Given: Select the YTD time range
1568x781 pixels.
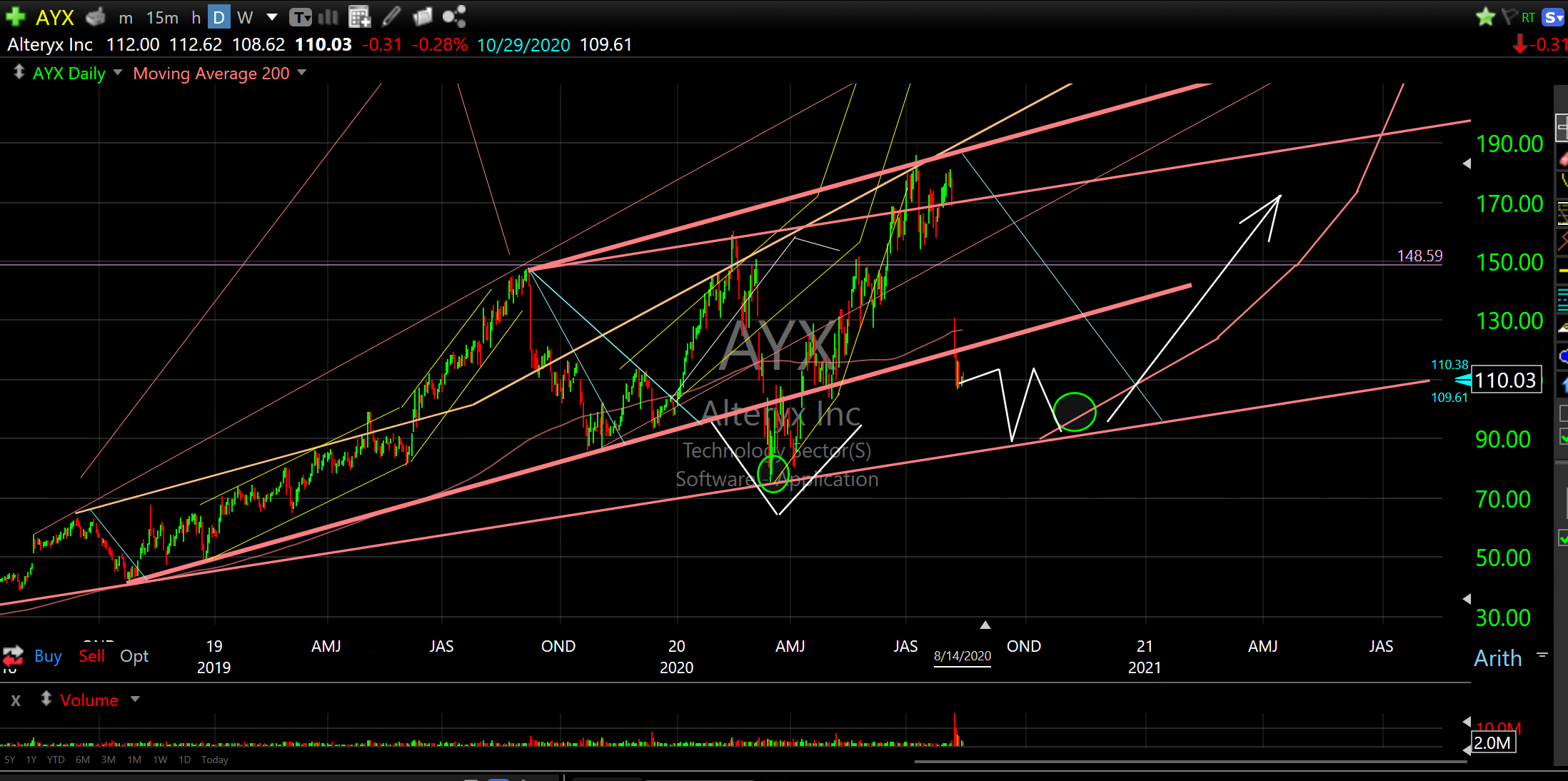Looking at the screenshot, I should (56, 760).
